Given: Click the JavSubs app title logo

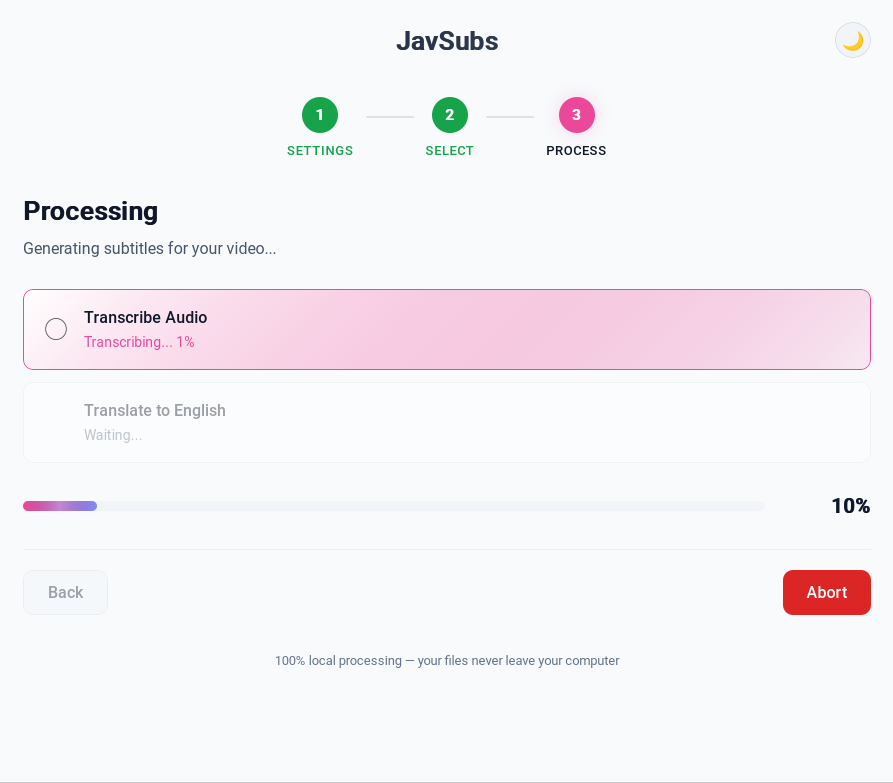Looking at the screenshot, I should (447, 41).
